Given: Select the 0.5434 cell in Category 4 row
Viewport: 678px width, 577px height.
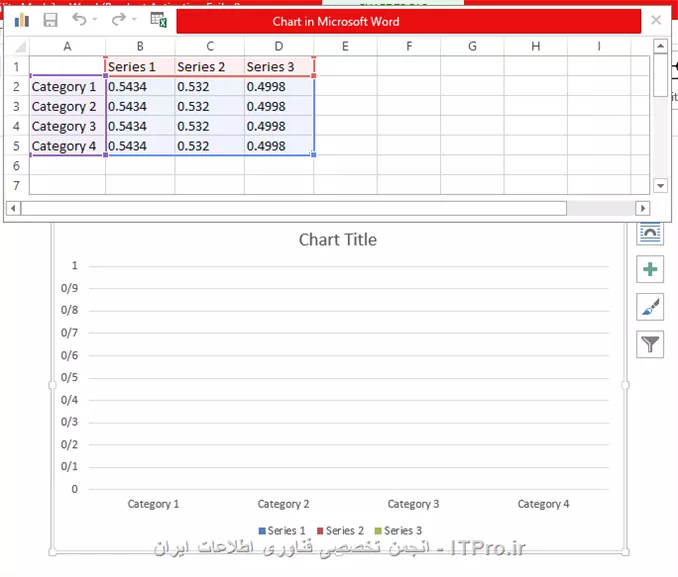Looking at the screenshot, I should (140, 146).
